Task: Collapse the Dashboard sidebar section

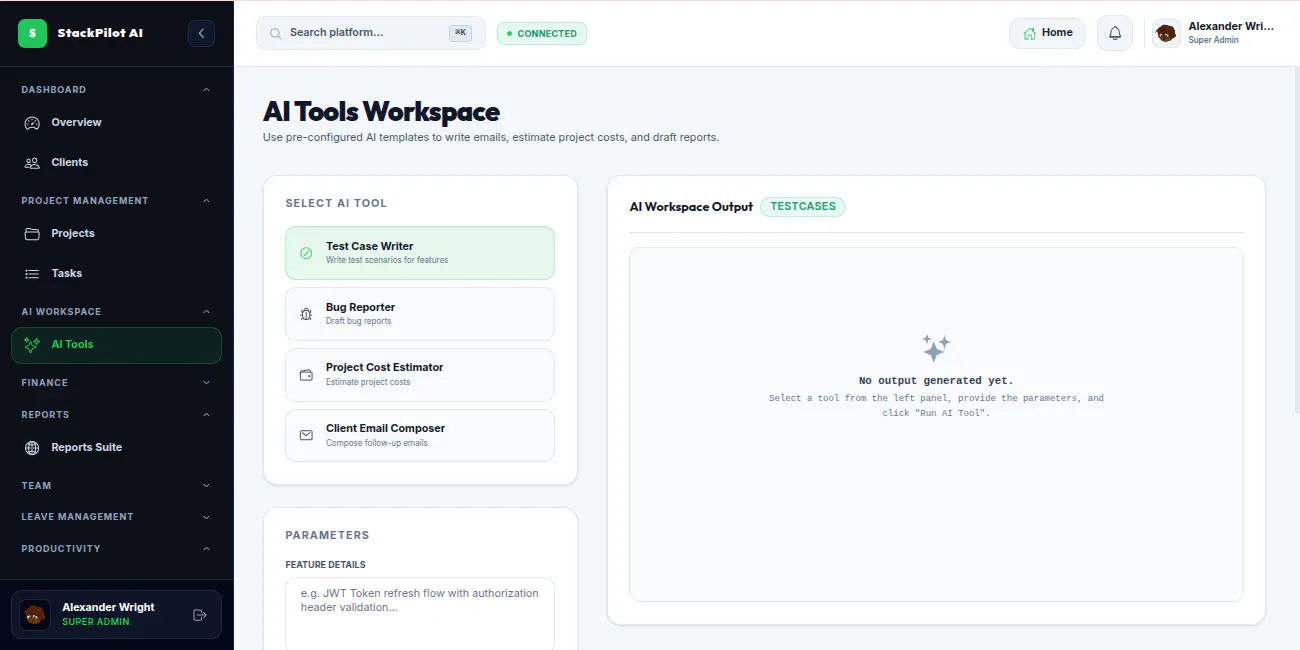Action: (x=207, y=90)
